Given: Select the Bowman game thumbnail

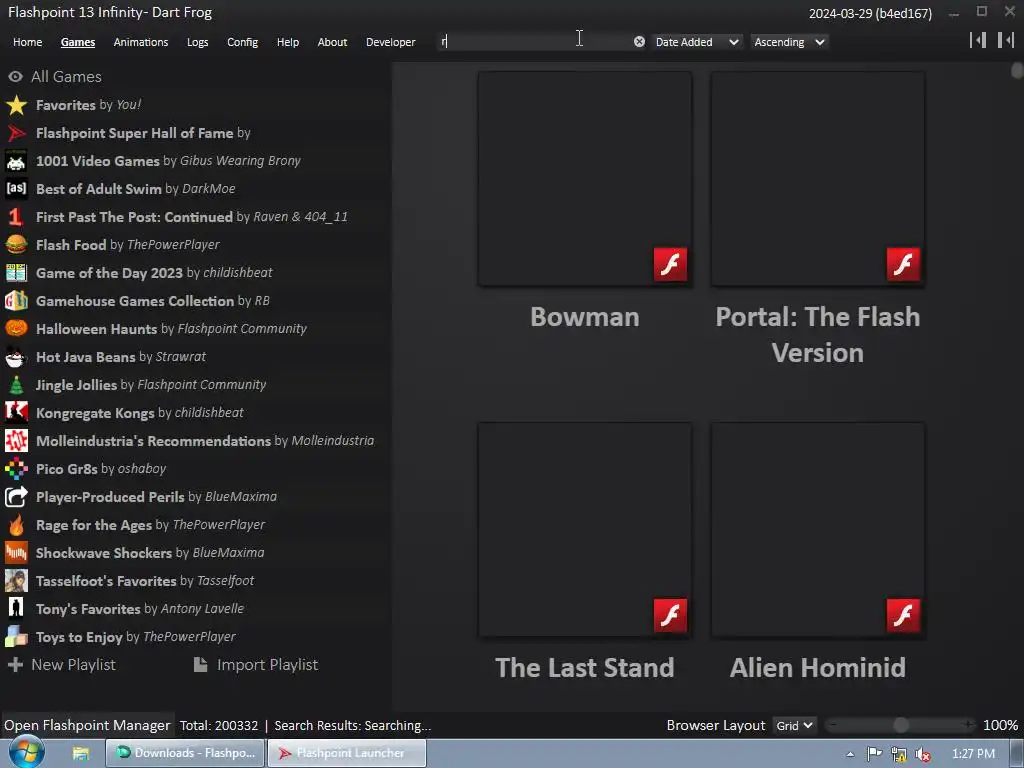Looking at the screenshot, I should pos(584,179).
